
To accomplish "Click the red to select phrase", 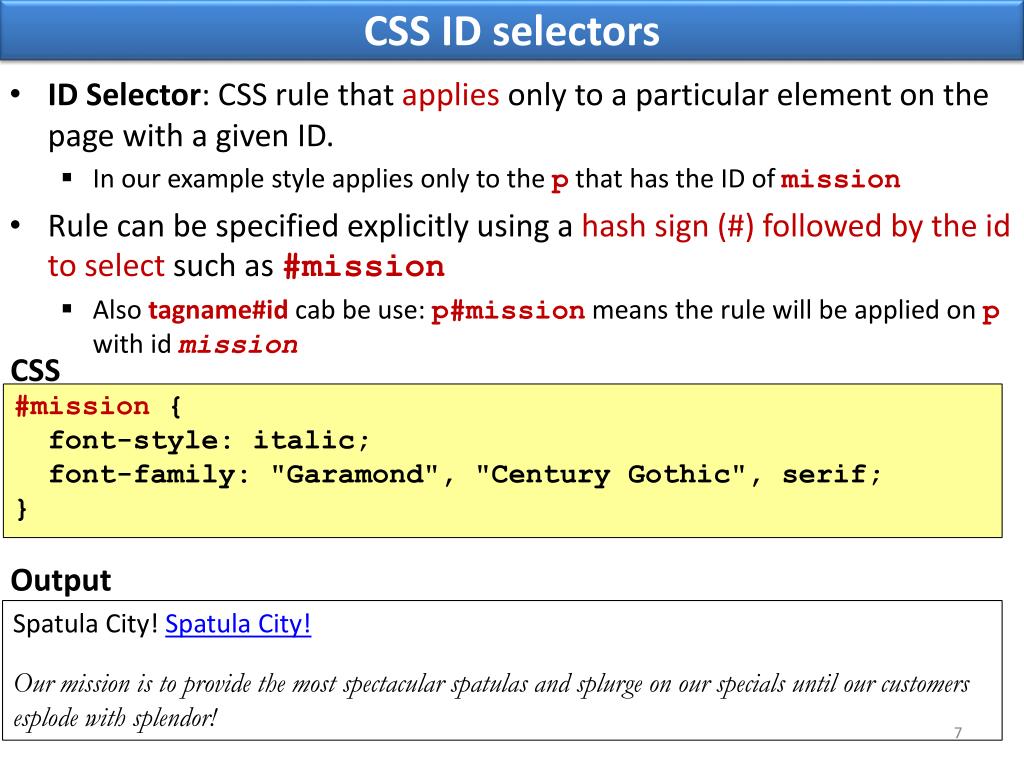I will click(106, 267).
